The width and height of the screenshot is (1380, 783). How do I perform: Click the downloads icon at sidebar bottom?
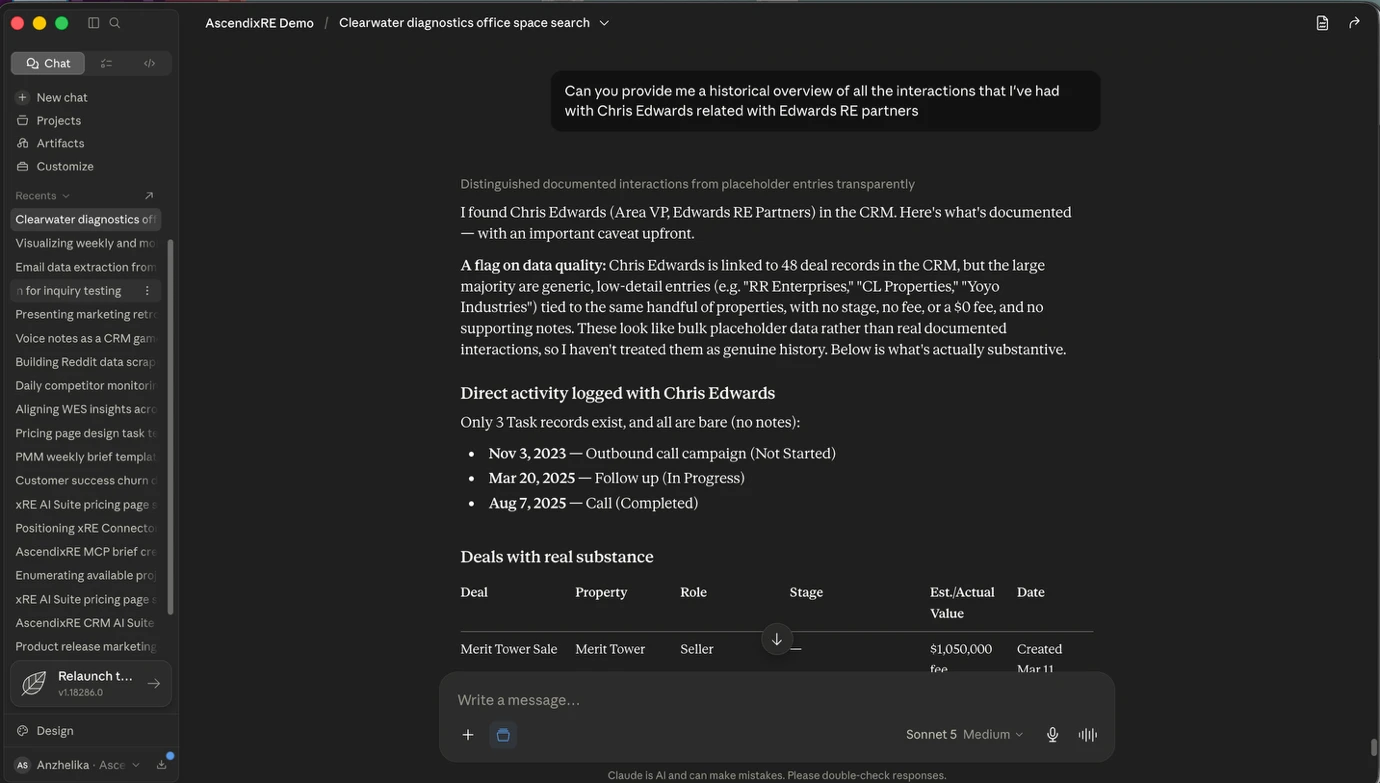162,765
